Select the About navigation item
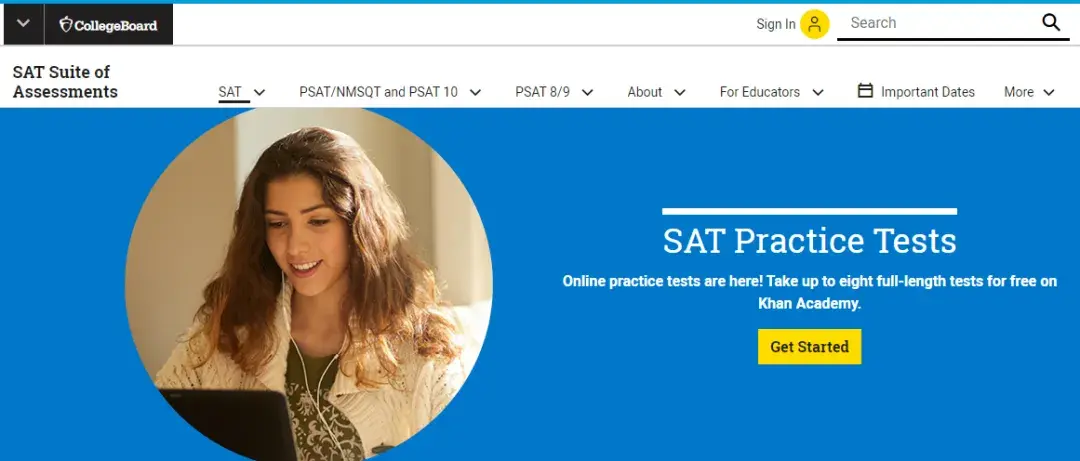Screen dimensions: 1080x461 coord(645,92)
